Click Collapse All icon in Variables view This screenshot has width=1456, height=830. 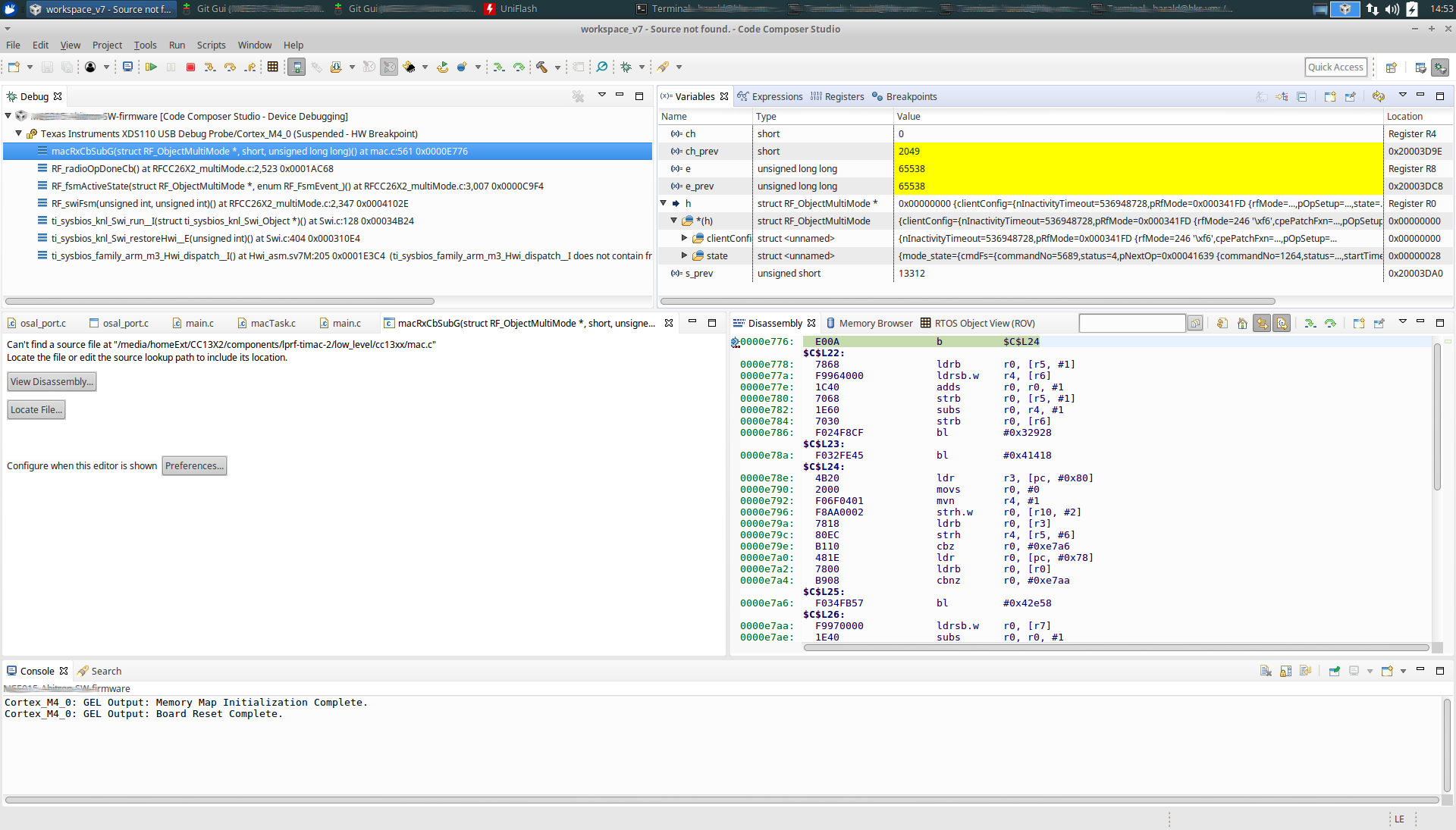coord(1302,97)
